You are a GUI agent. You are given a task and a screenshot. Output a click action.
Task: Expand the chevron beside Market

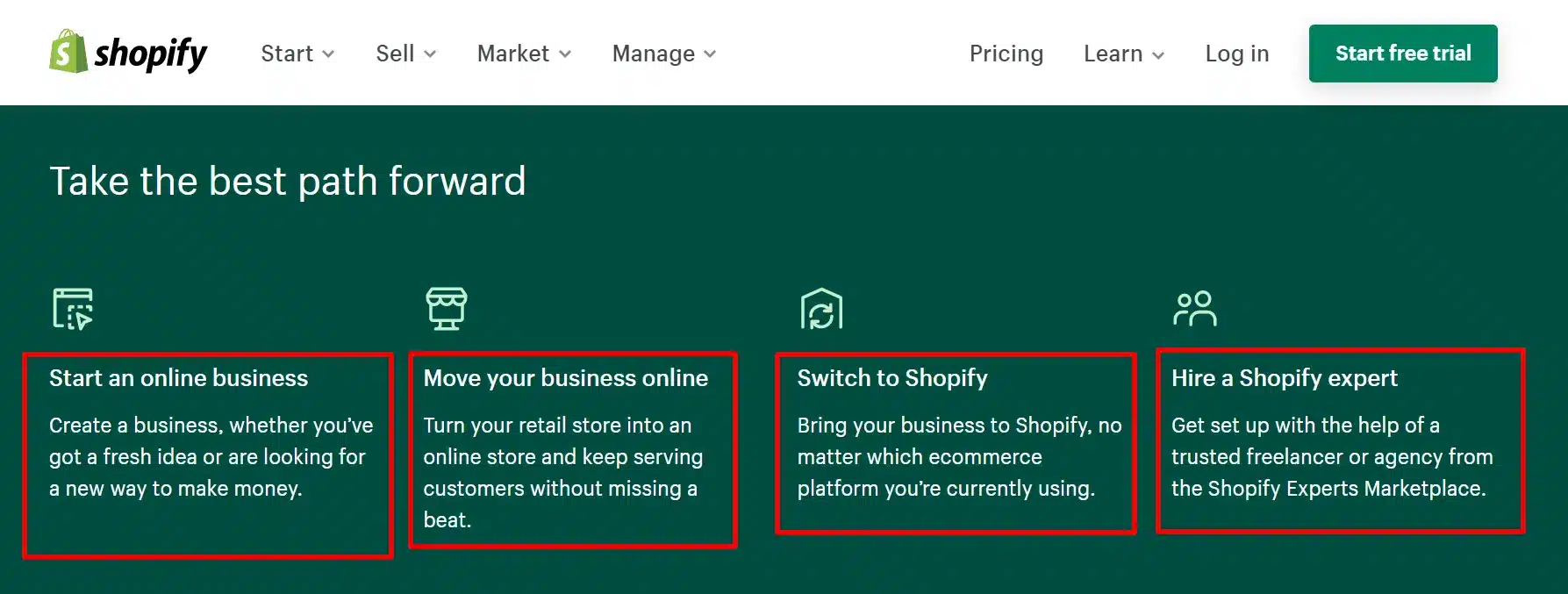coord(565,54)
